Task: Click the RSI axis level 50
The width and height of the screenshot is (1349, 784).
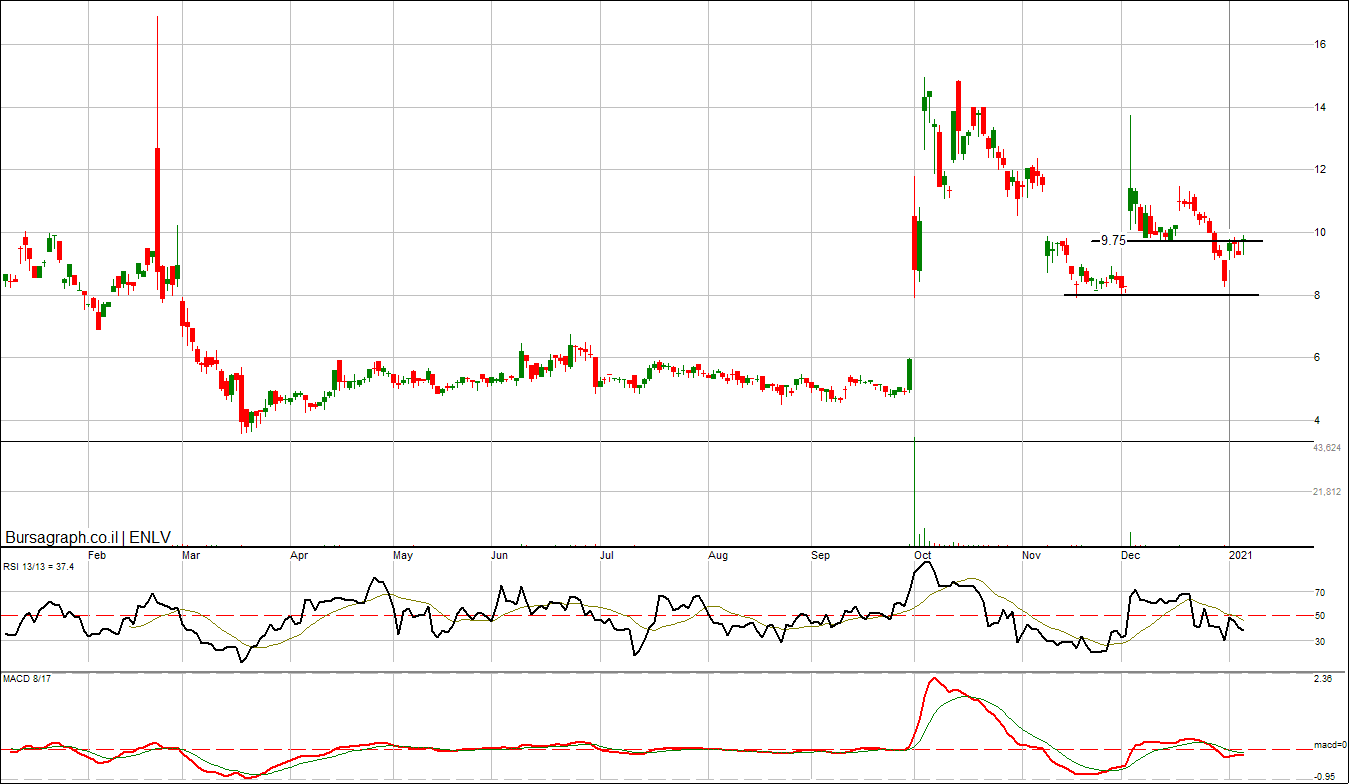Action: (x=1319, y=616)
